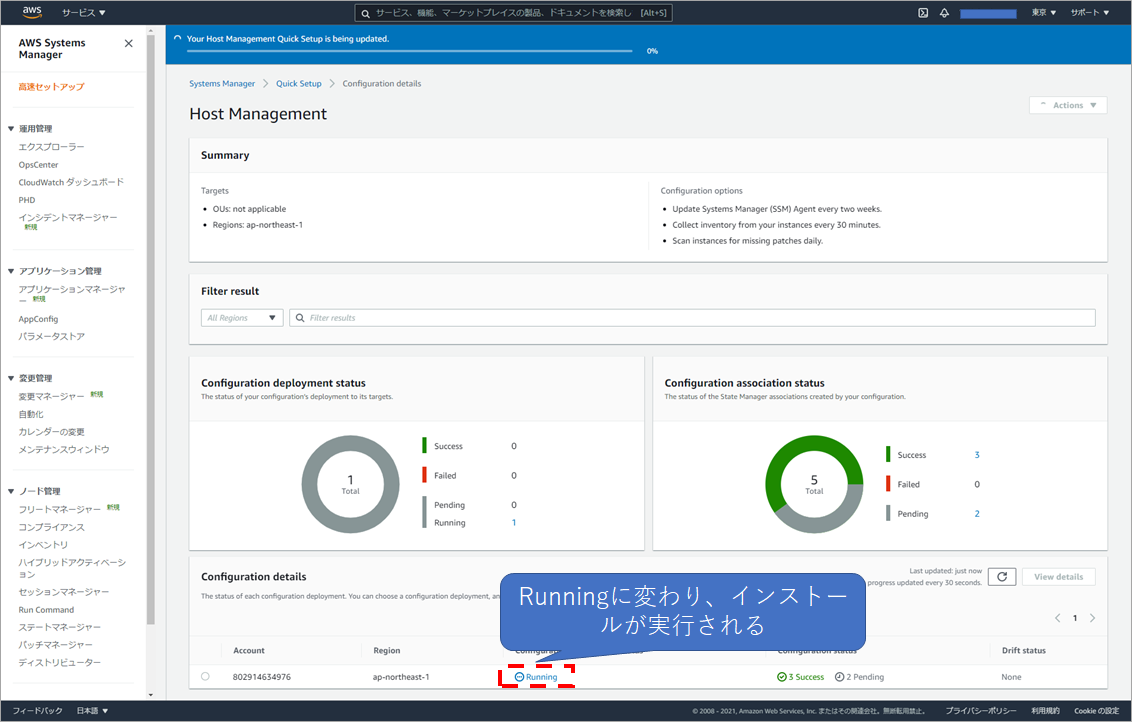Click the View details button
1132x722 pixels.
click(x=1058, y=577)
